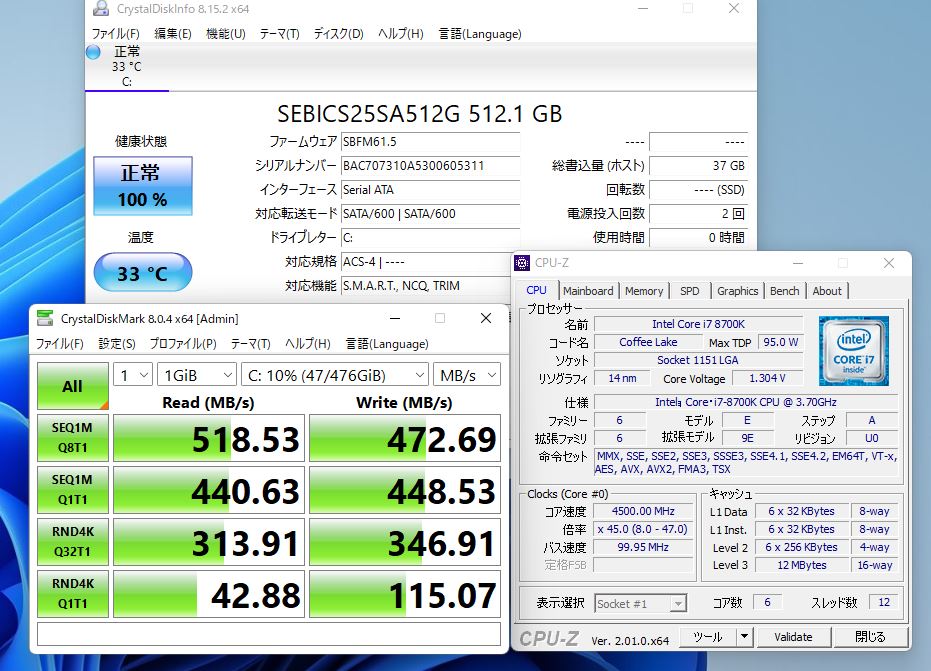Click the RND4K Q1T1 write result 115.07
Viewport: 931px width, 671px height.
(x=405, y=594)
